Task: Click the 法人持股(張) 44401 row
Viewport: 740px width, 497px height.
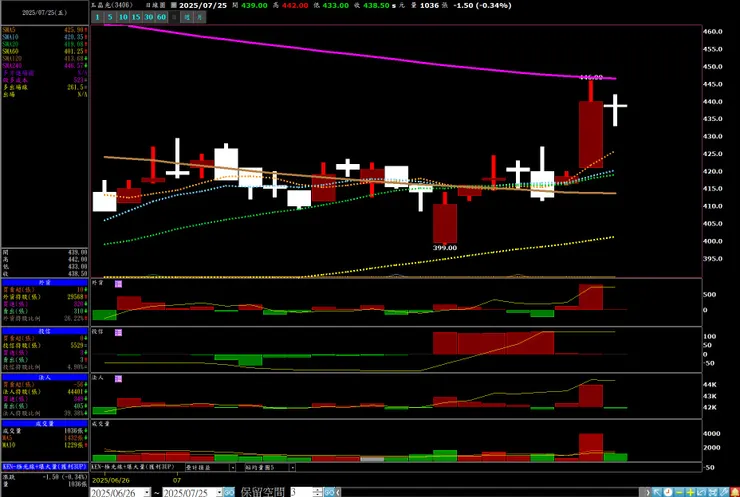Action: [x=44, y=392]
